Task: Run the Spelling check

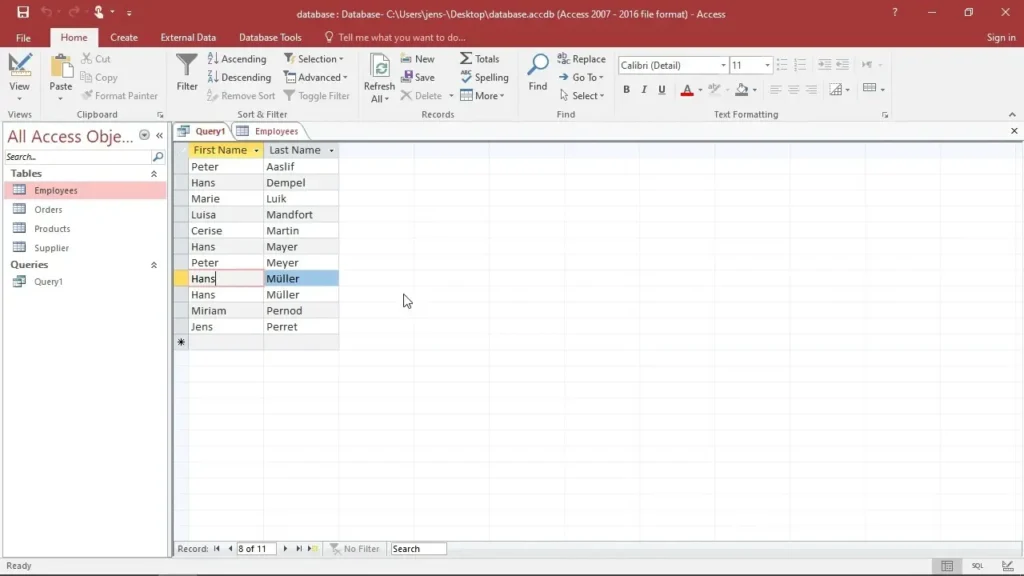Action: pos(483,78)
